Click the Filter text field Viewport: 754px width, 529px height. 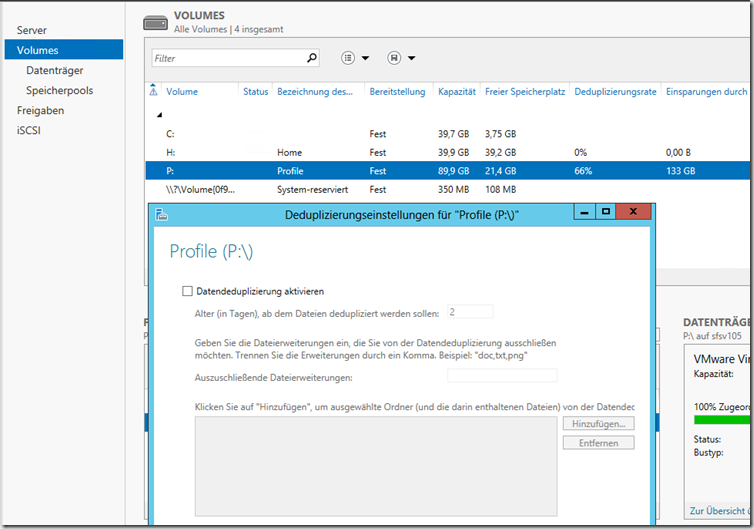[x=230, y=58]
